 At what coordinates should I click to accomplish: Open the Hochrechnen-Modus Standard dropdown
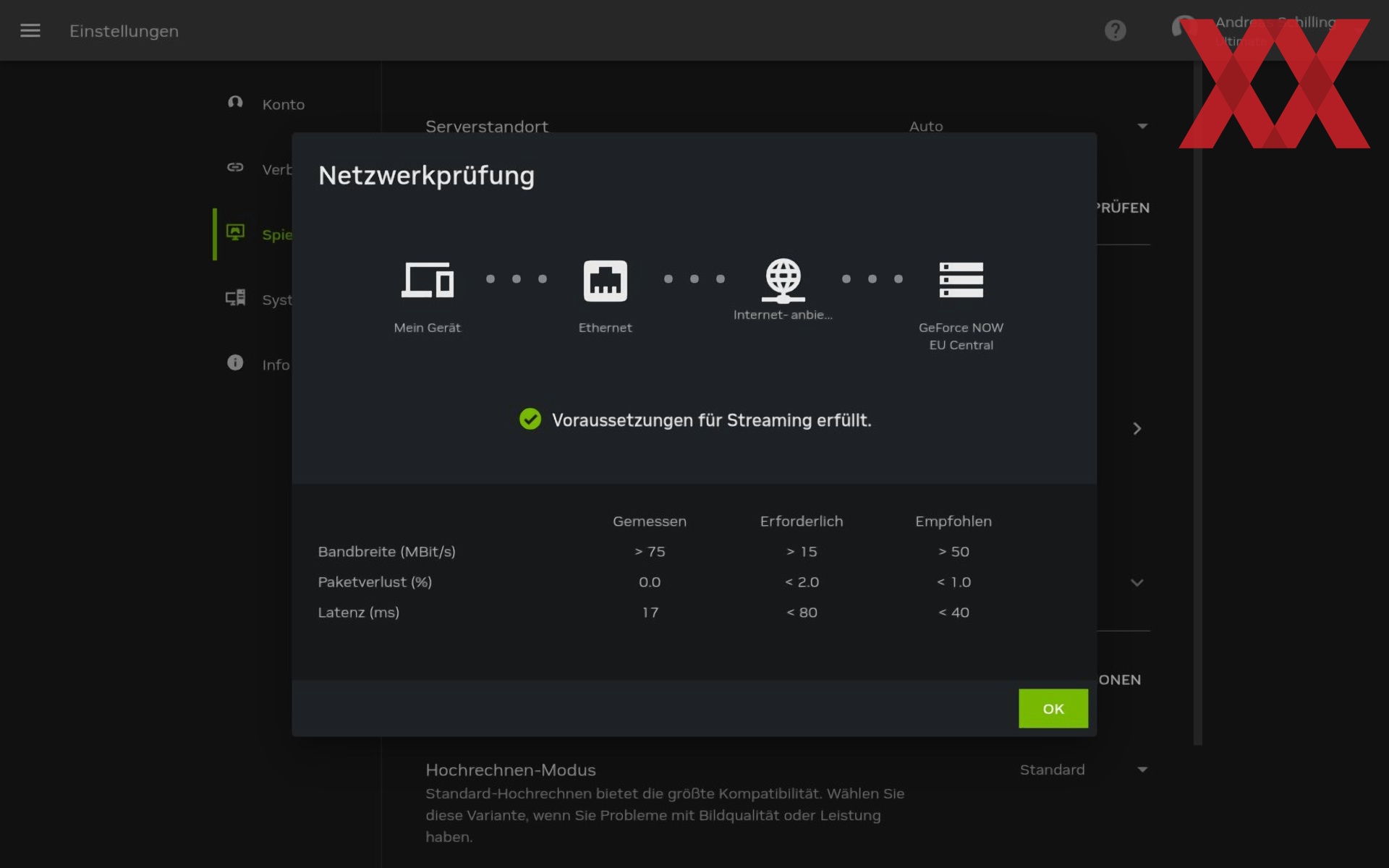[1083, 770]
